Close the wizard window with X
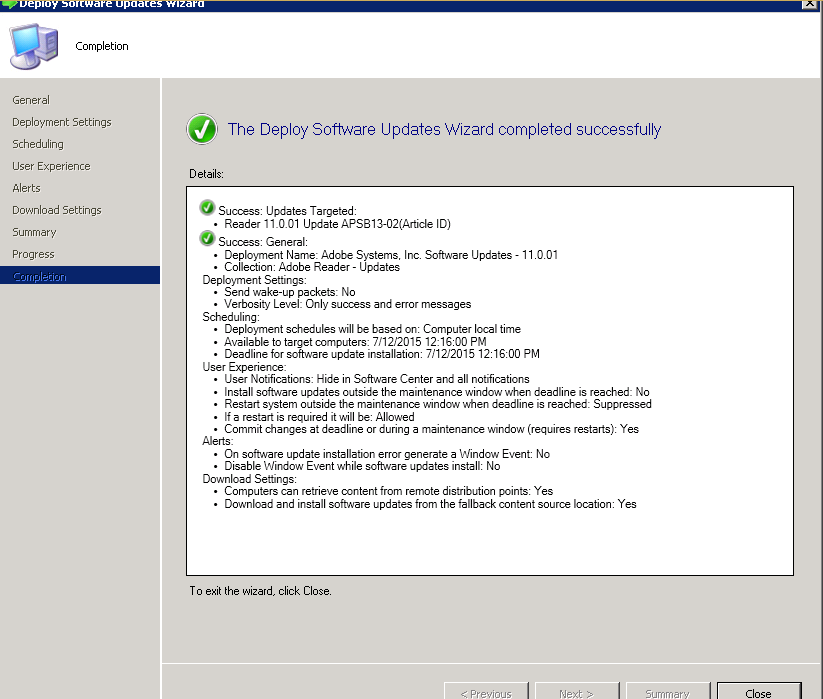 pos(810,4)
